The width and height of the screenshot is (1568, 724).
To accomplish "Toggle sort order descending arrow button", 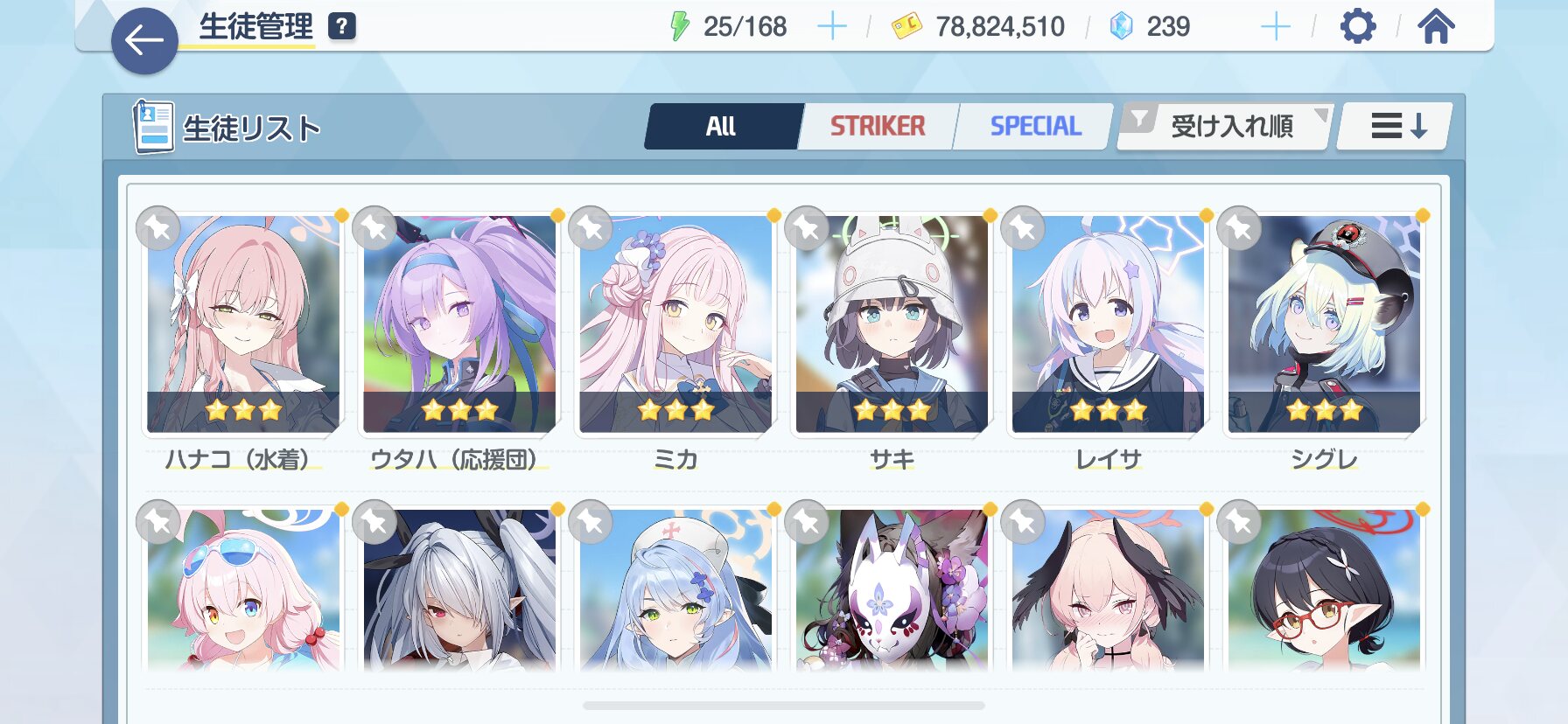I will 1396,127.
